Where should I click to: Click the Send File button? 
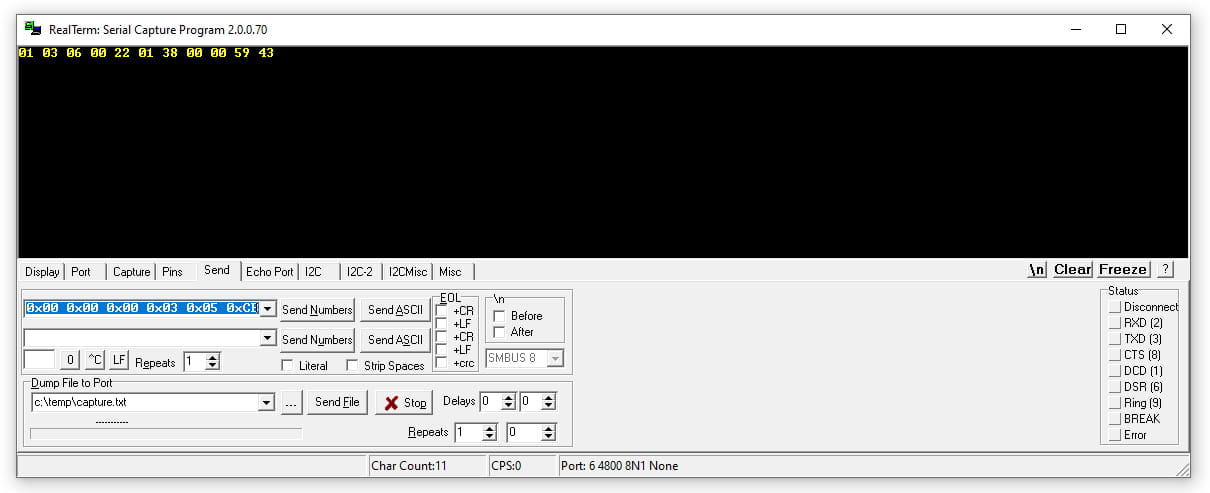coord(337,403)
